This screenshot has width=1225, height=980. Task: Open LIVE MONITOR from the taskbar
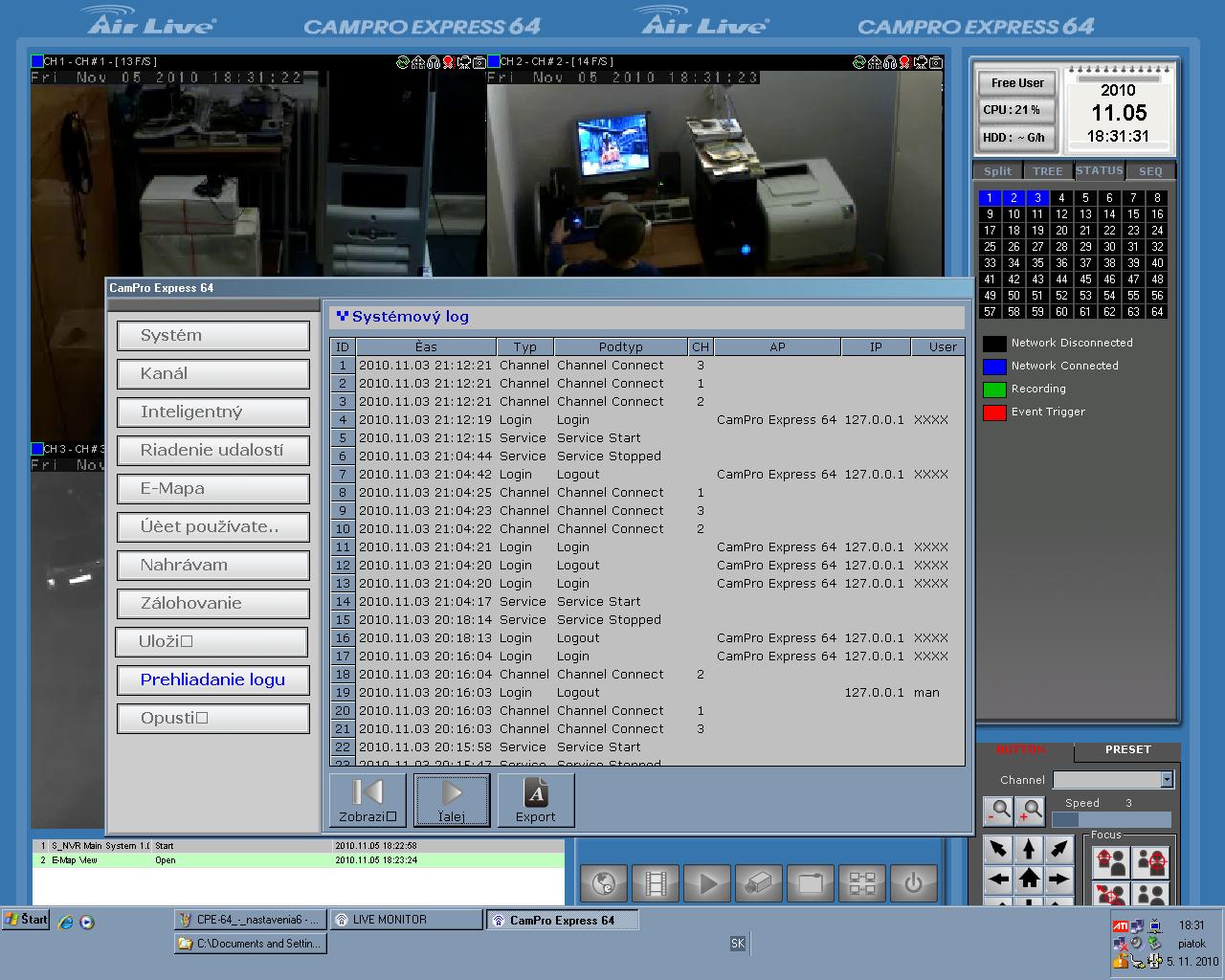pyautogui.click(x=407, y=920)
